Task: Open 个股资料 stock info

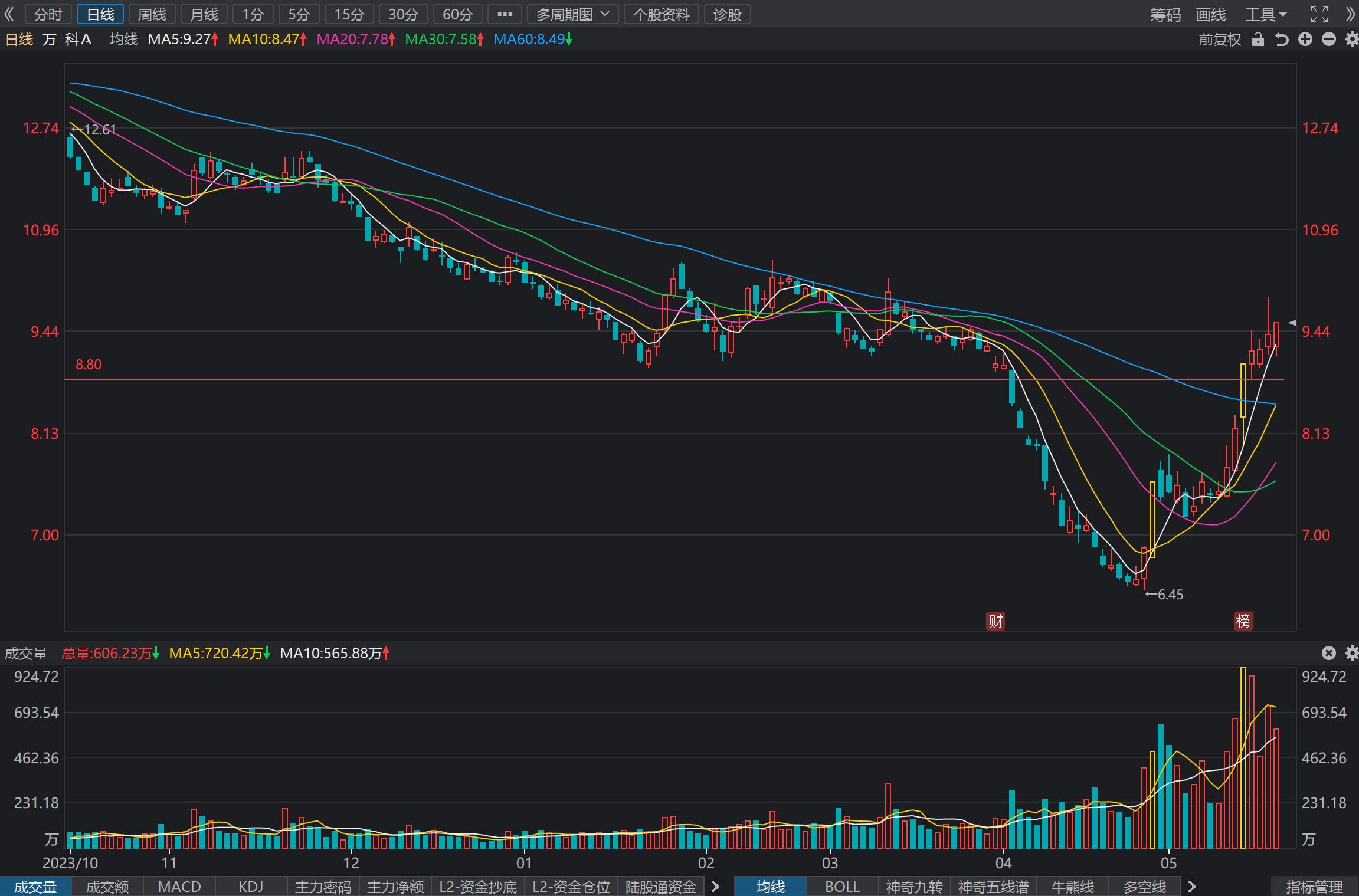Action: coord(662,14)
